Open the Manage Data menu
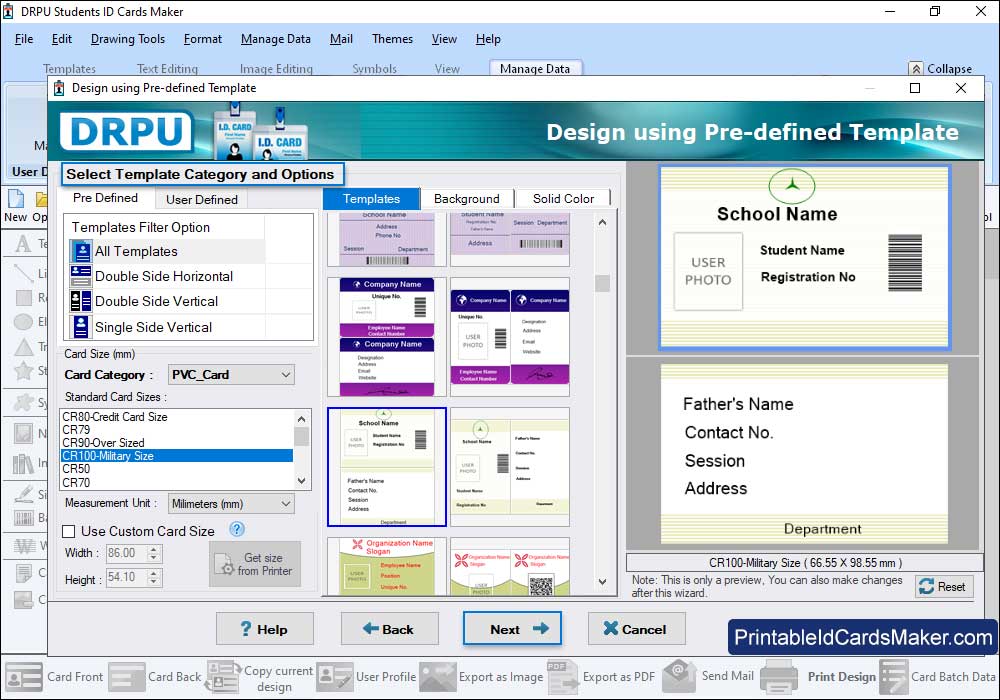Screen dimensions: 1000x700 coord(276,39)
